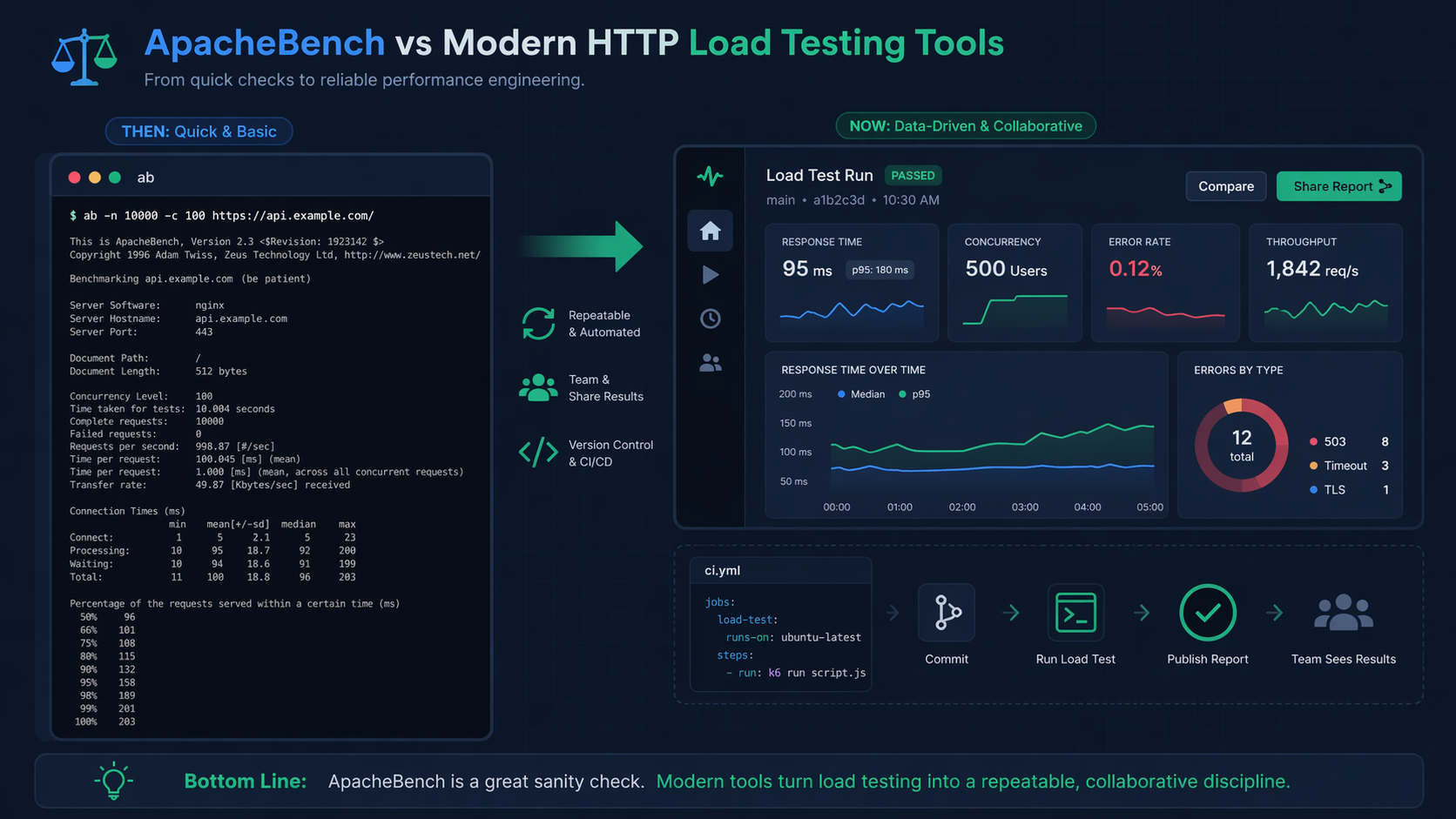Open the clock history icon in the sidebar

(x=711, y=319)
